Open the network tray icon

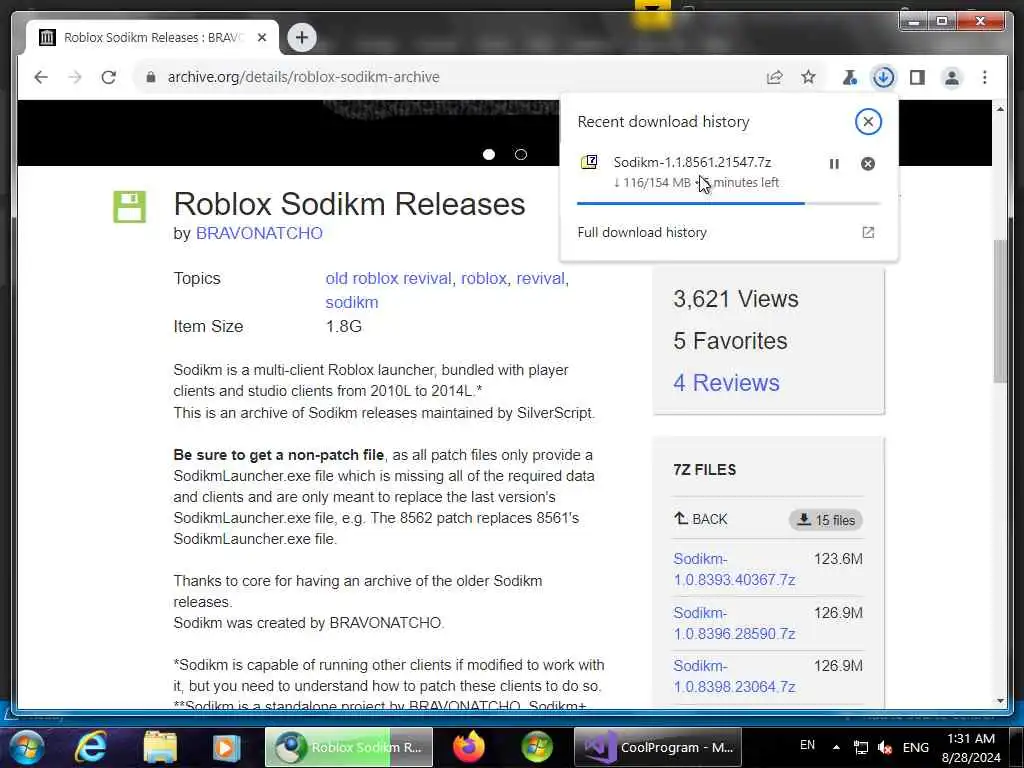click(861, 748)
